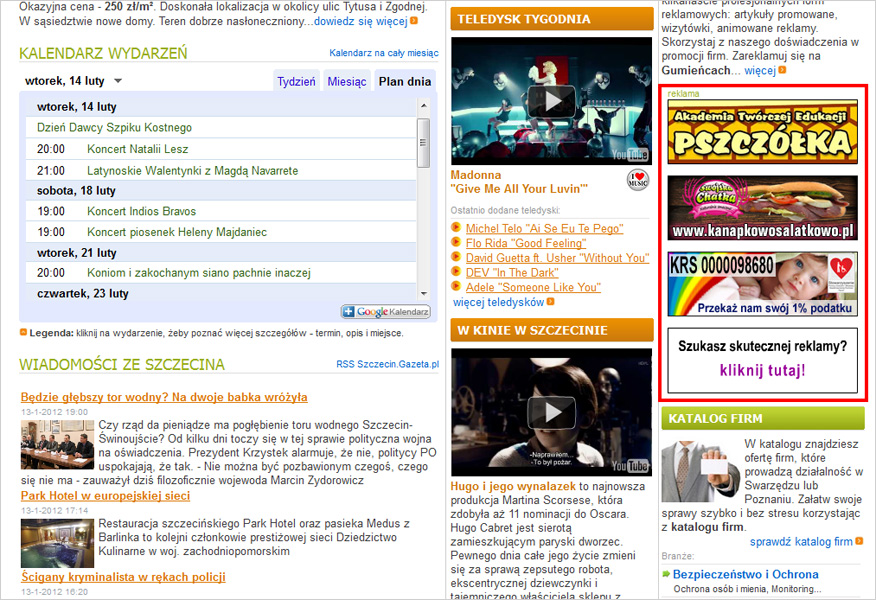Click the 'wtorek, 21 luty' date row
The height and width of the screenshot is (600, 876).
coord(221,253)
